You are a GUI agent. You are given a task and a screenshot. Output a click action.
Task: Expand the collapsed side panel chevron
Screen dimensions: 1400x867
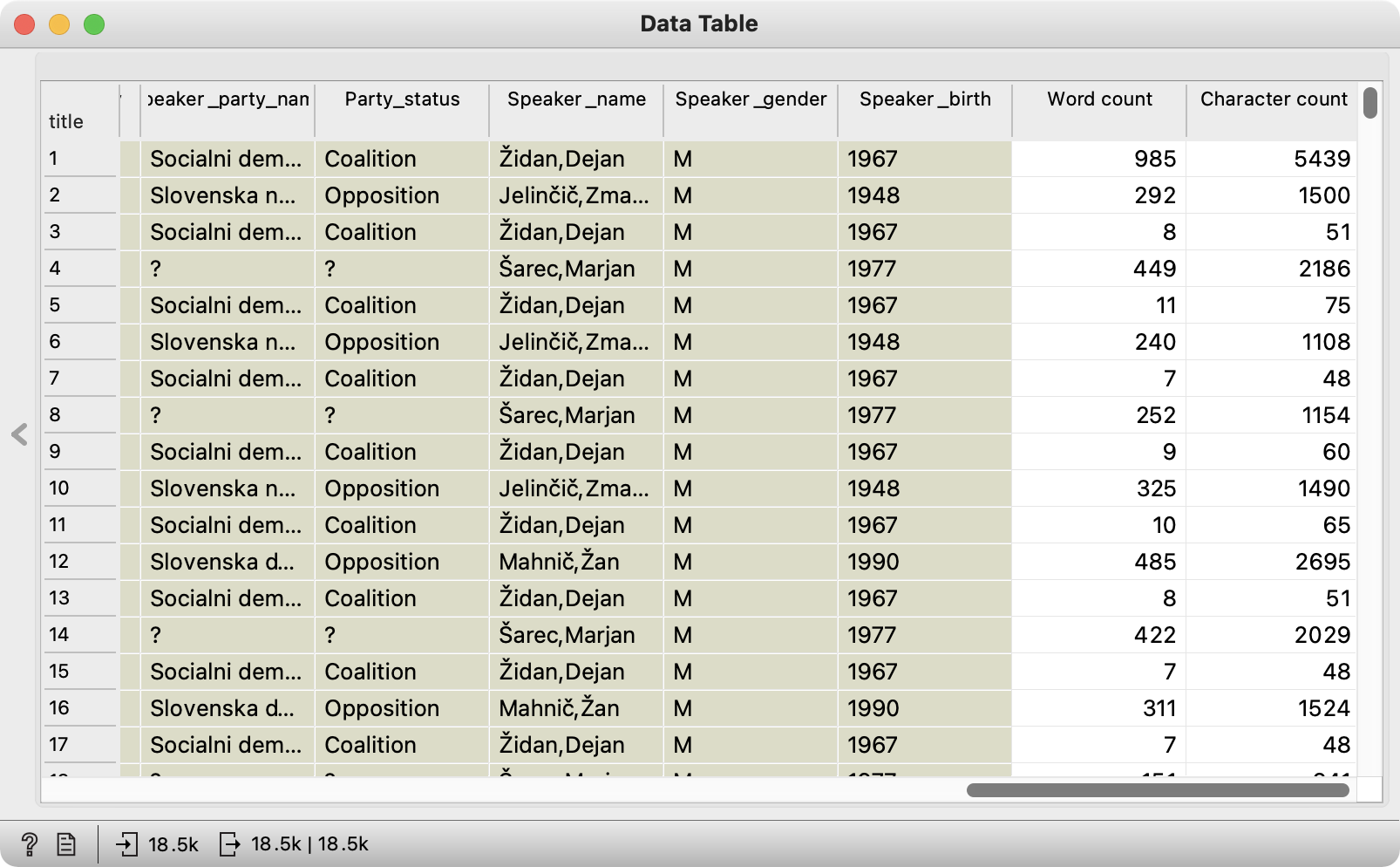pos(19,434)
